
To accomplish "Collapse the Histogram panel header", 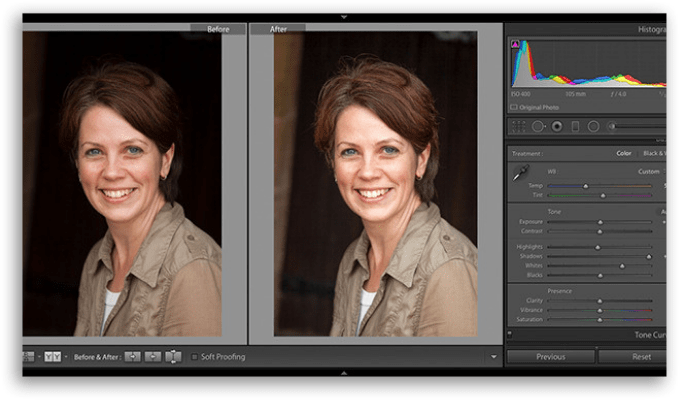I will [652, 29].
